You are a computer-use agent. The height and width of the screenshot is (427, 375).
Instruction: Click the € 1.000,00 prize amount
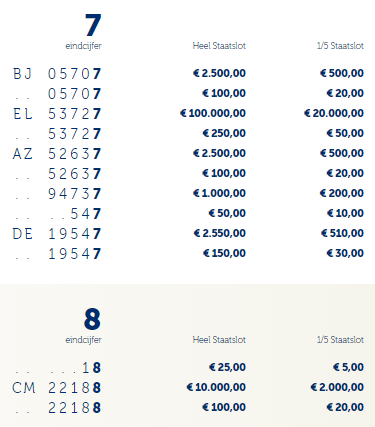(x=219, y=193)
